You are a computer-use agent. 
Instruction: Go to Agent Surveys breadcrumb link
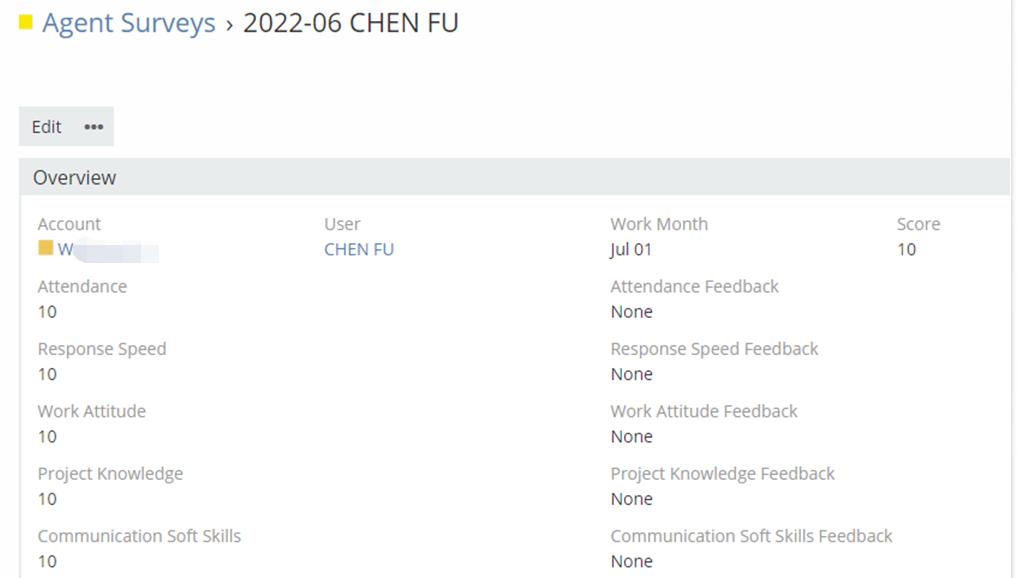(128, 23)
